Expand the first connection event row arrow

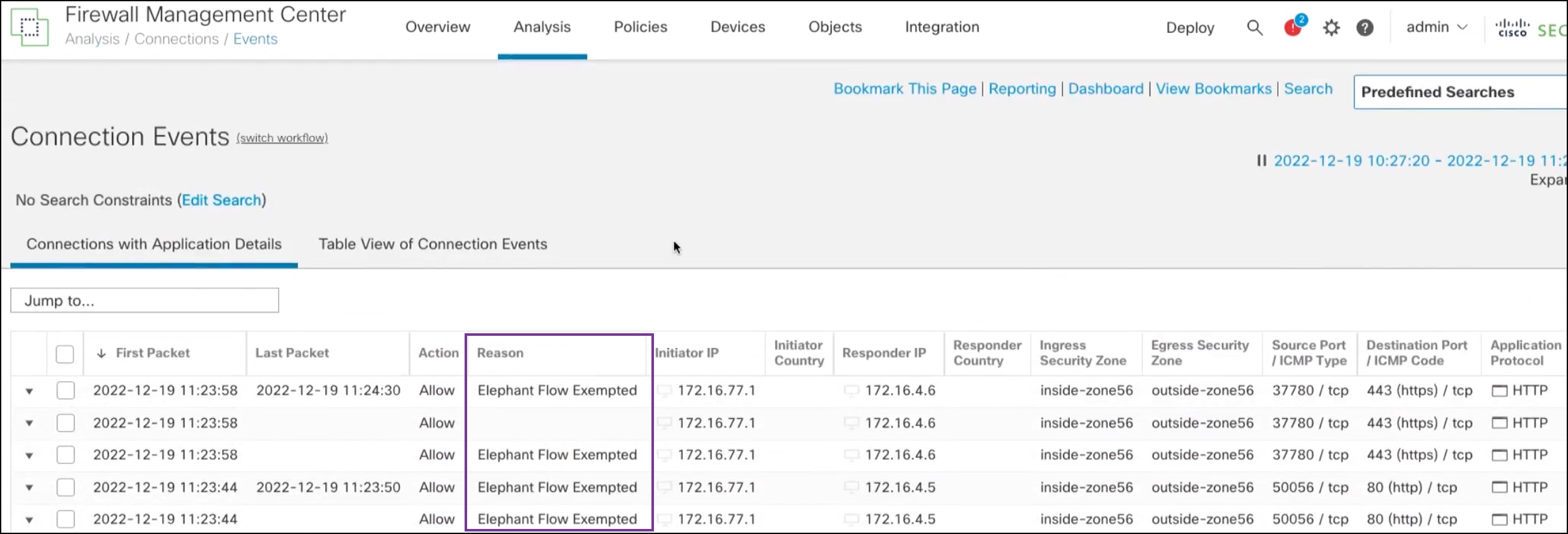click(x=29, y=391)
